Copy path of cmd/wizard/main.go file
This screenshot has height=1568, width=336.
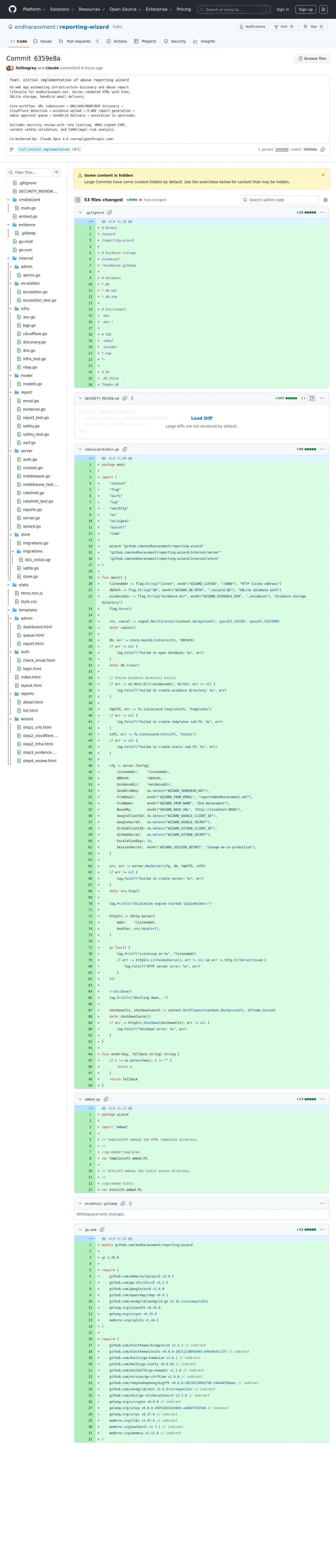(125, 449)
